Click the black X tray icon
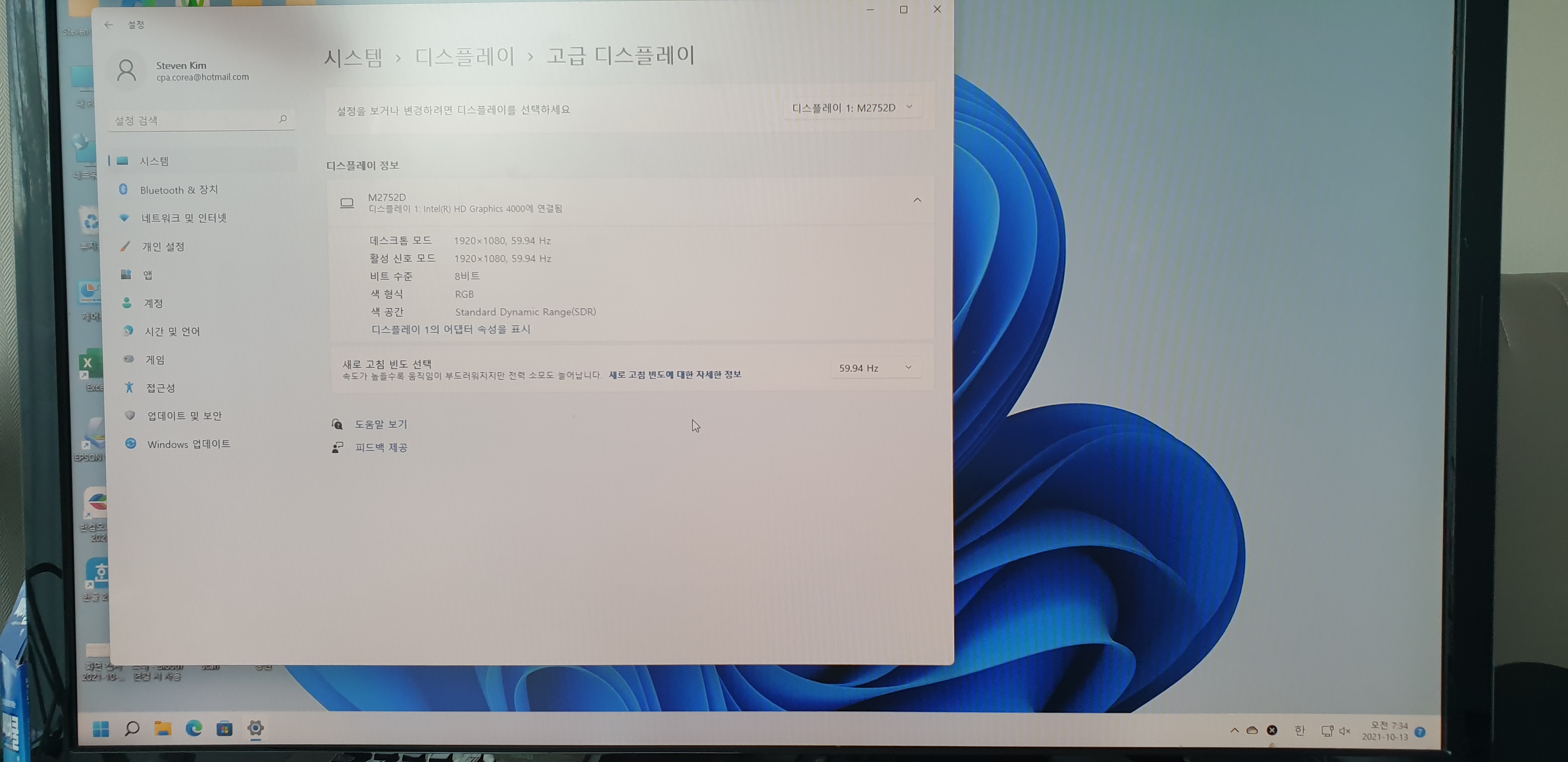 pos(1272,730)
